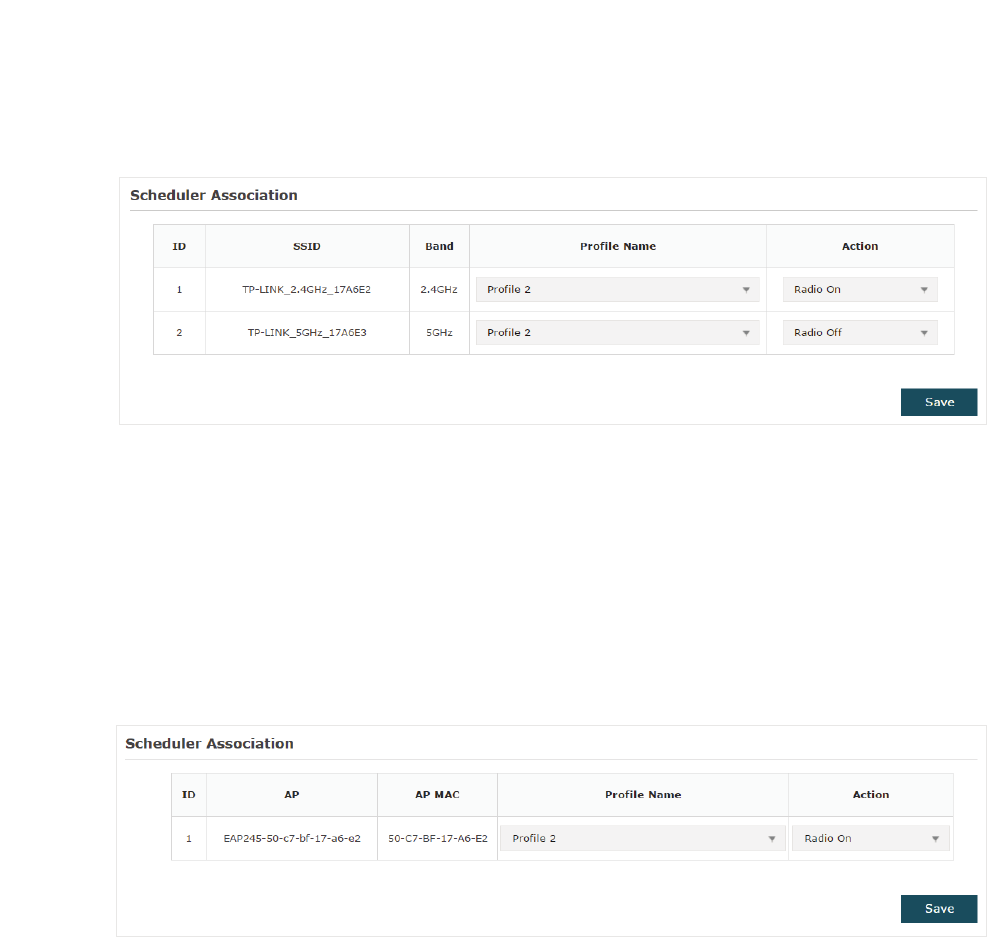Select the SSID column header
Screen dimensions: 987x937
click(307, 246)
